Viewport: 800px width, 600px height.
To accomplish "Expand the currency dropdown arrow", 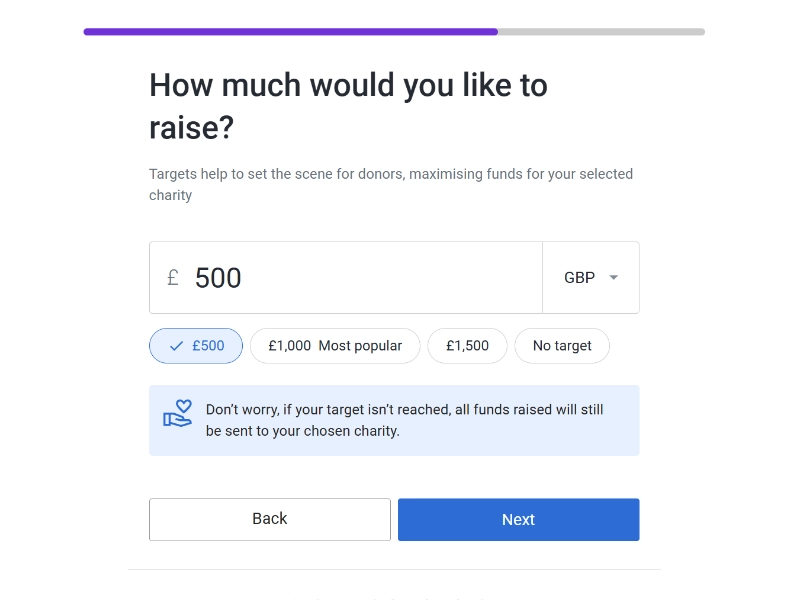I will [614, 278].
